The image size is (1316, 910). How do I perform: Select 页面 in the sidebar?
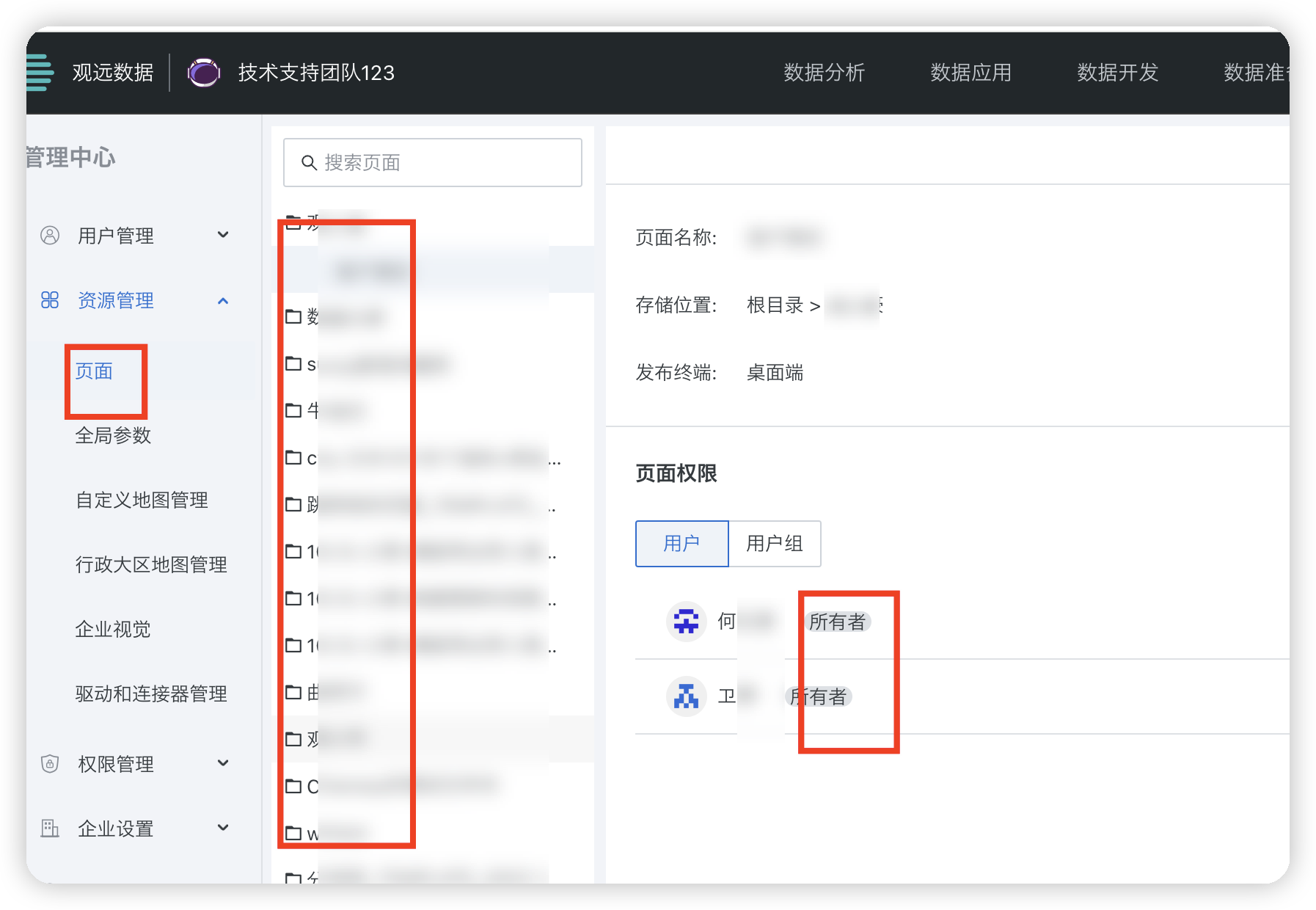(x=94, y=371)
